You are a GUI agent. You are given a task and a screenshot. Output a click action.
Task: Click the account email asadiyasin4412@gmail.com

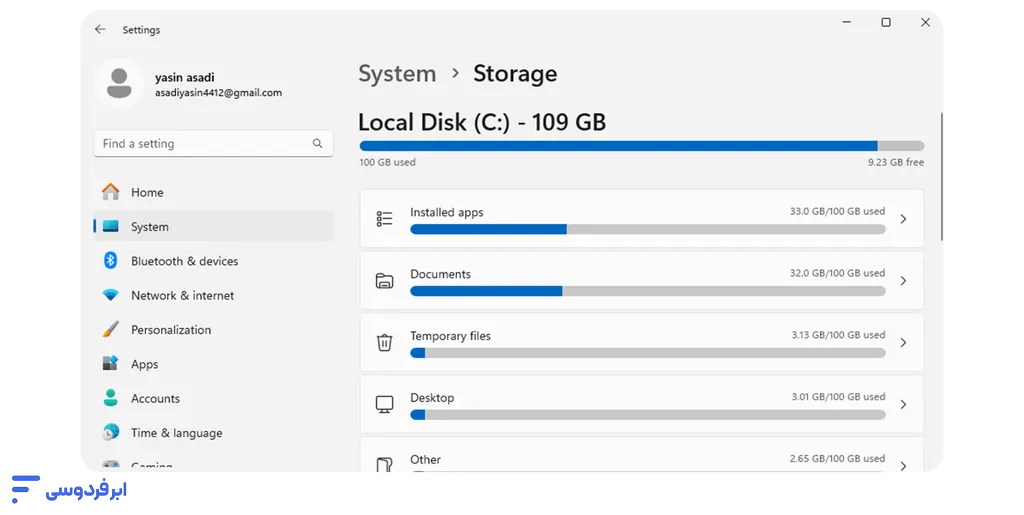coord(218,93)
